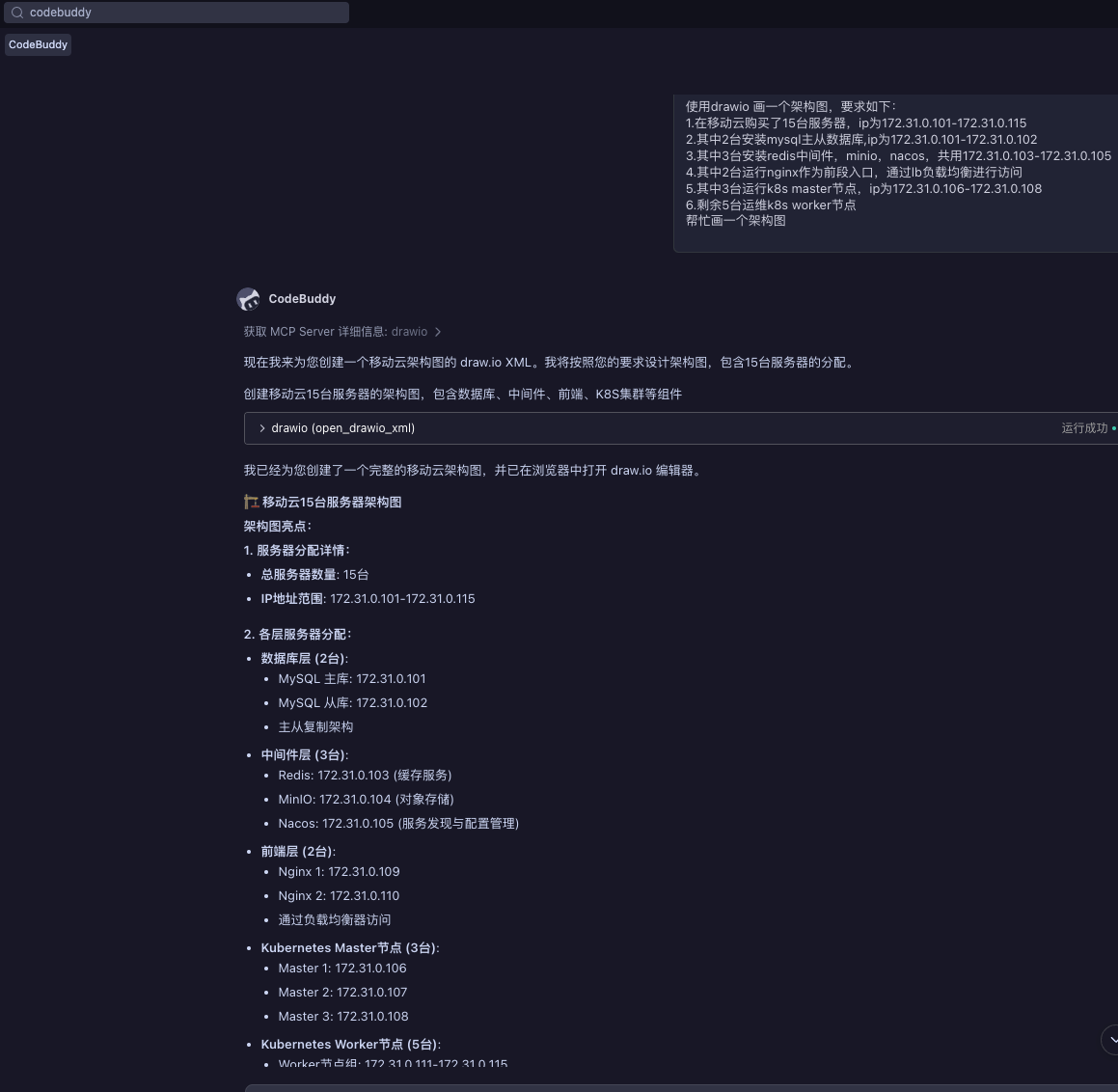The image size is (1118, 1092).
Task: Click the 总服务器数量: 15台 line
Action: pos(314,575)
